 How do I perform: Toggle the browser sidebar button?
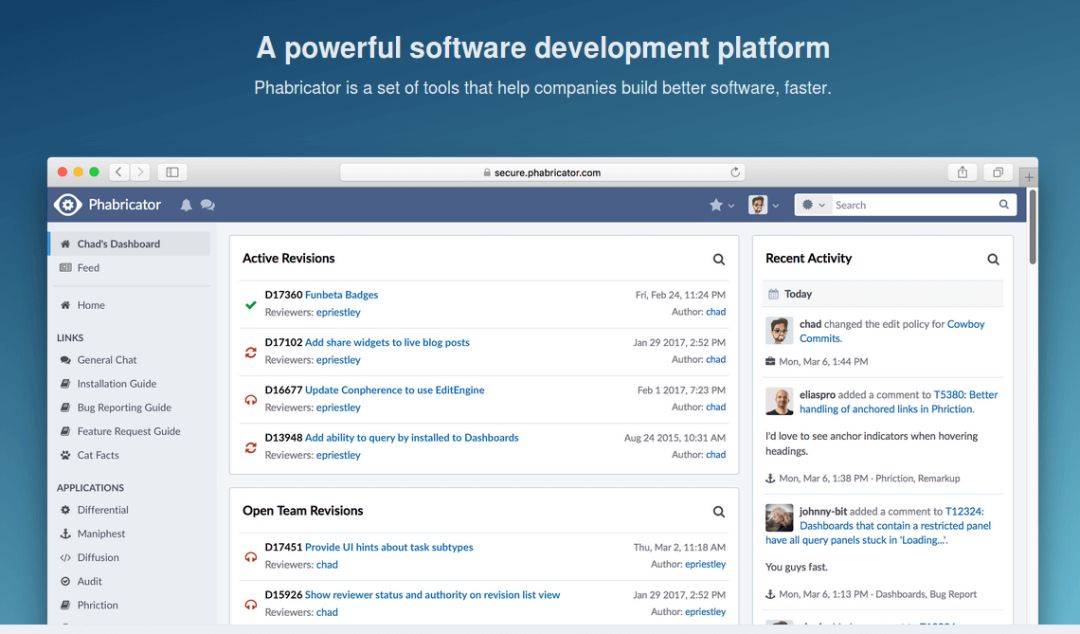tap(172, 172)
